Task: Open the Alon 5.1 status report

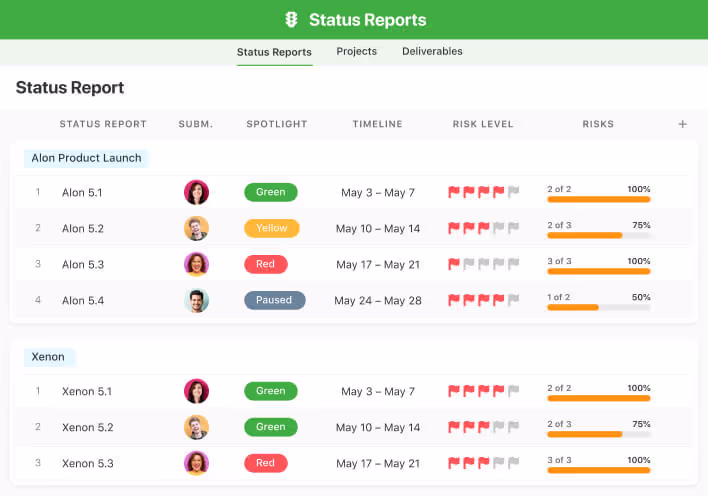Action: [x=82, y=192]
